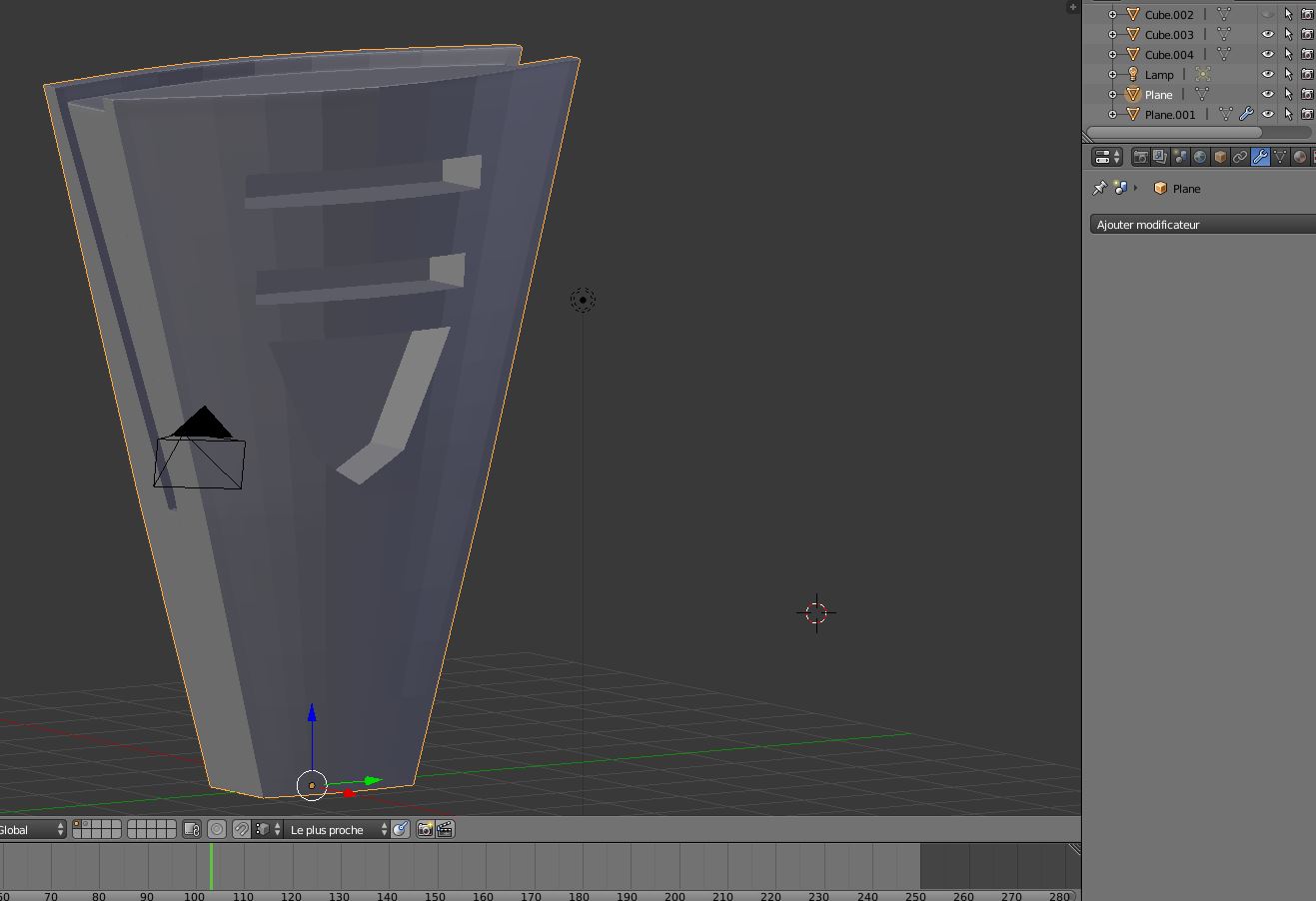Expand Lamp tree node
Image resolution: width=1316 pixels, height=901 pixels.
tap(1112, 74)
